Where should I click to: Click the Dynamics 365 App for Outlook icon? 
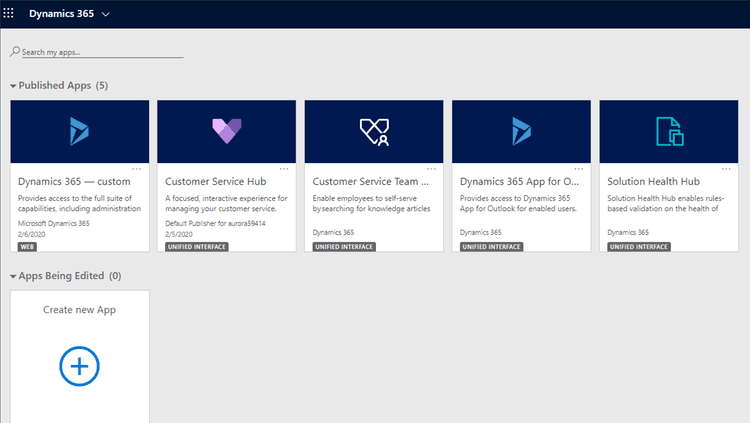[521, 130]
